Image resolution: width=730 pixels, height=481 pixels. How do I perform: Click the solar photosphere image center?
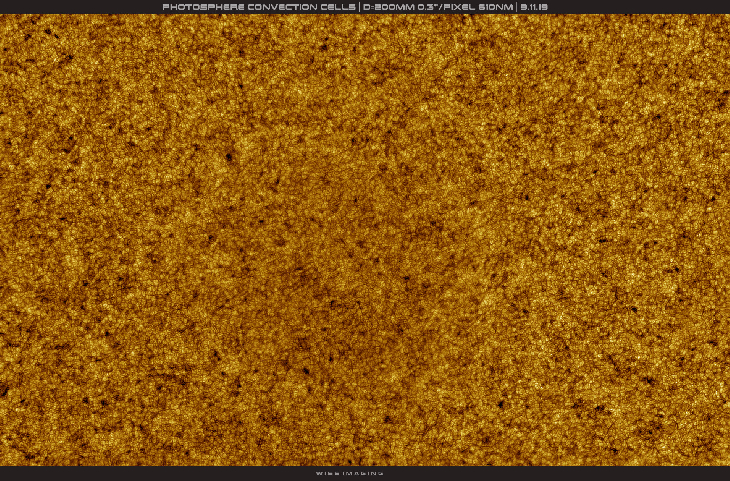(x=365, y=240)
